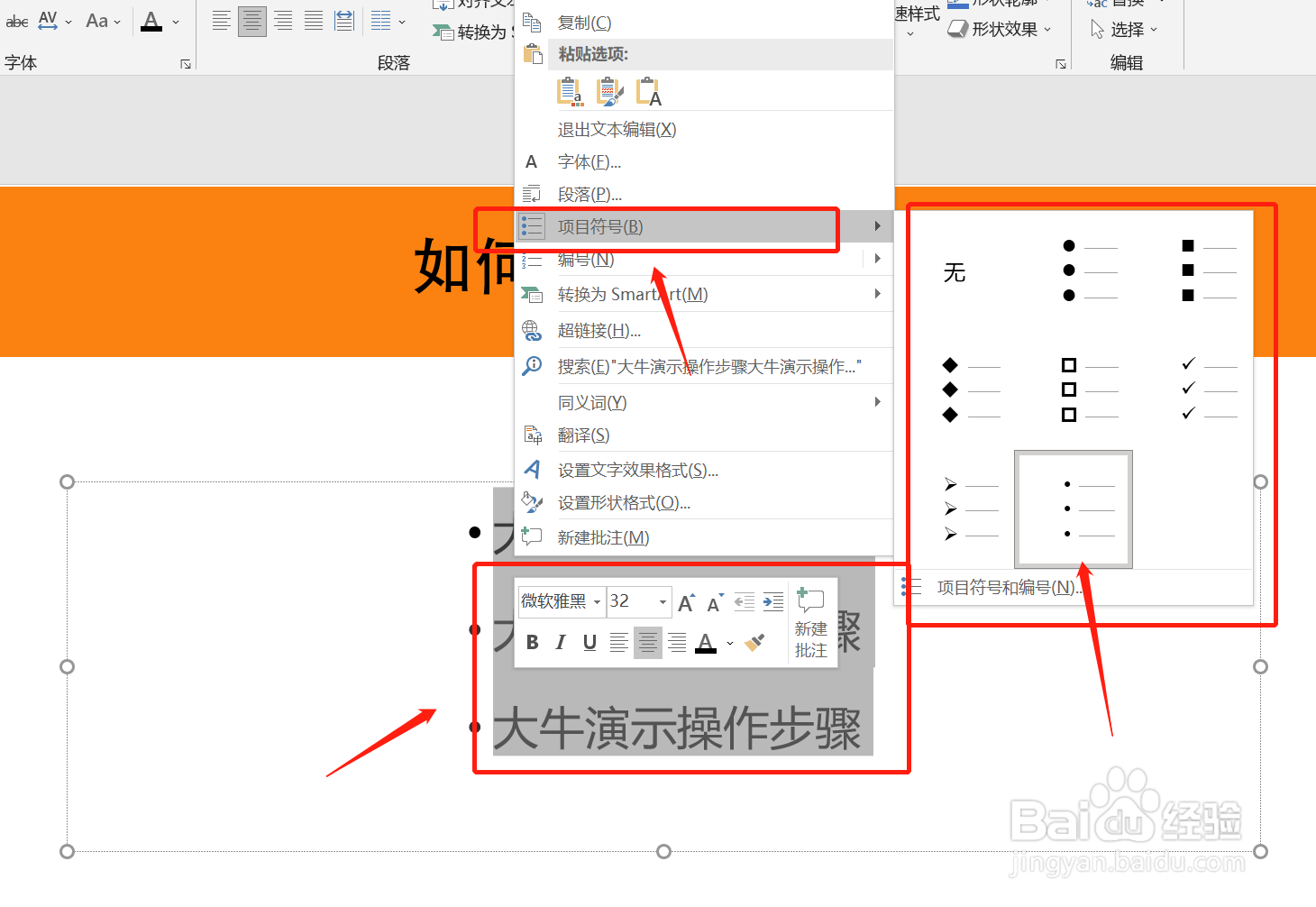Image resolution: width=1316 pixels, height=907 pixels.
Task: Choose the small dot bullet style
Action: pos(1074,509)
